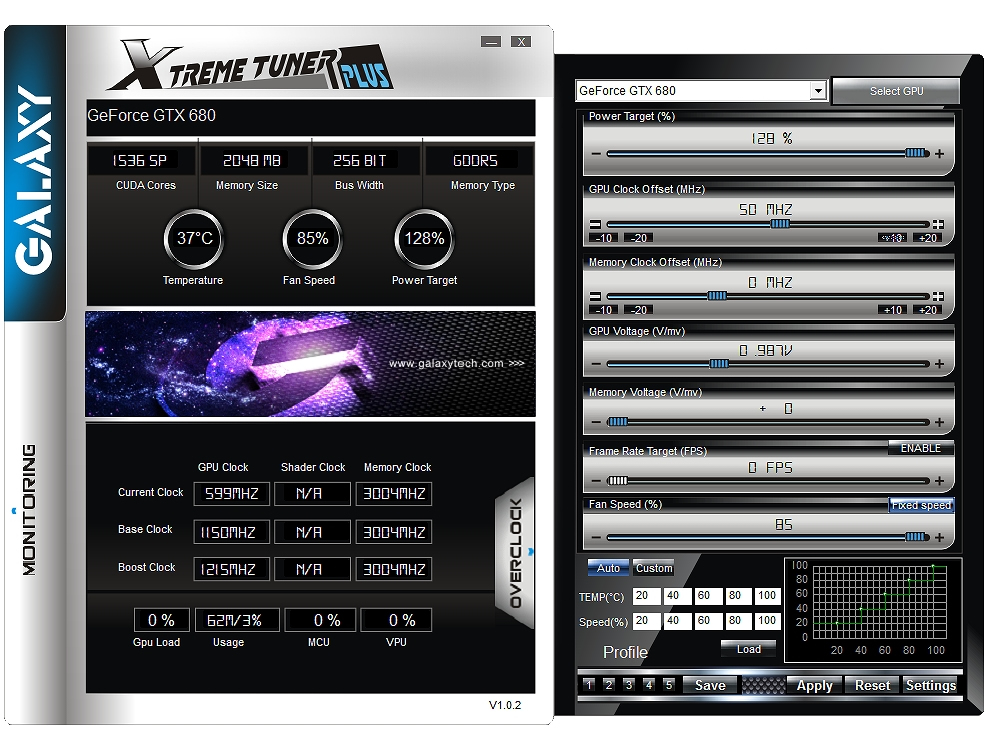The height and width of the screenshot is (729, 988).
Task: Increase Frame Rate Target with plus icon
Action: 939,481
